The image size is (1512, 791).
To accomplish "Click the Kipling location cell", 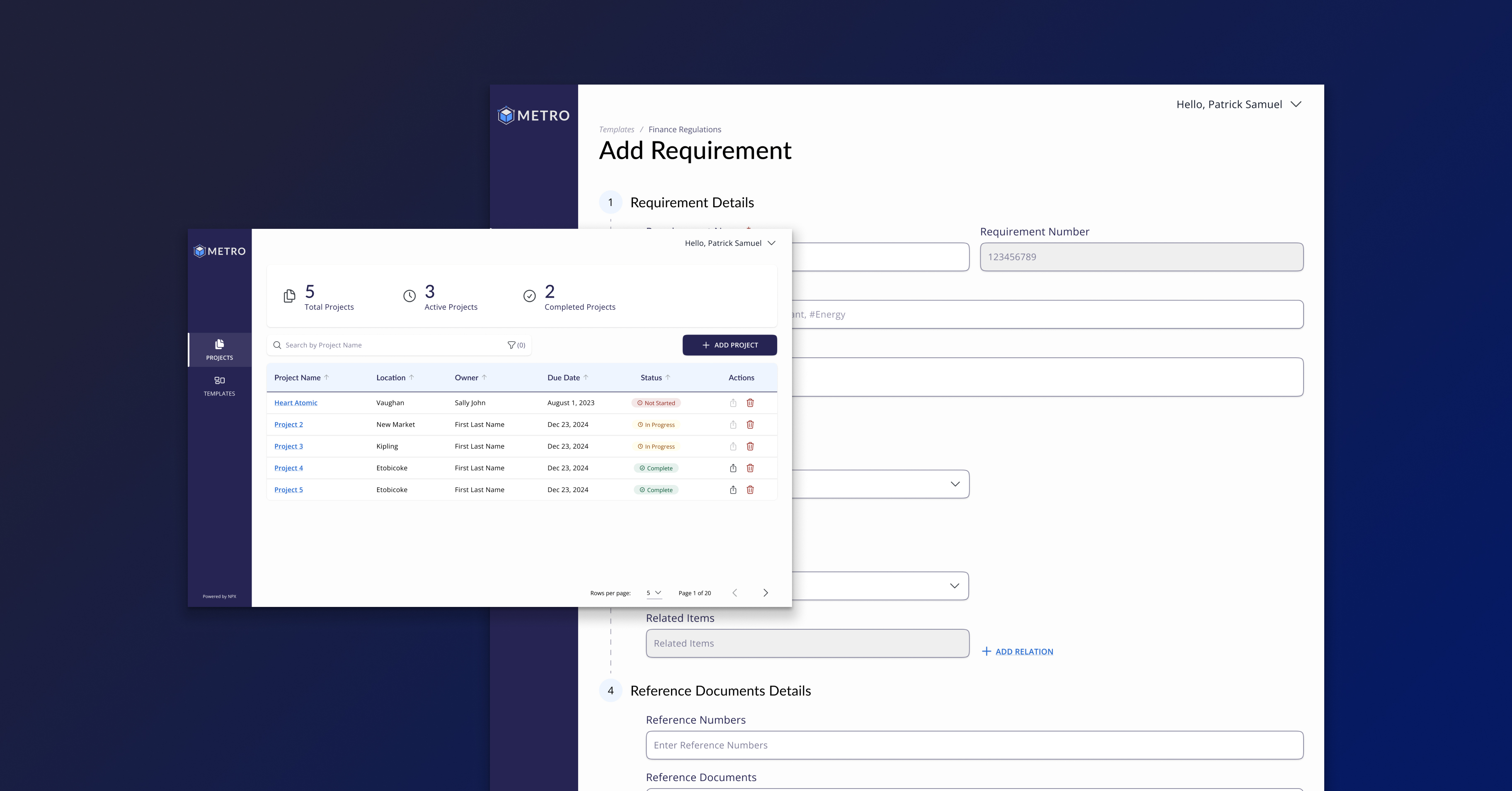I will [x=388, y=446].
